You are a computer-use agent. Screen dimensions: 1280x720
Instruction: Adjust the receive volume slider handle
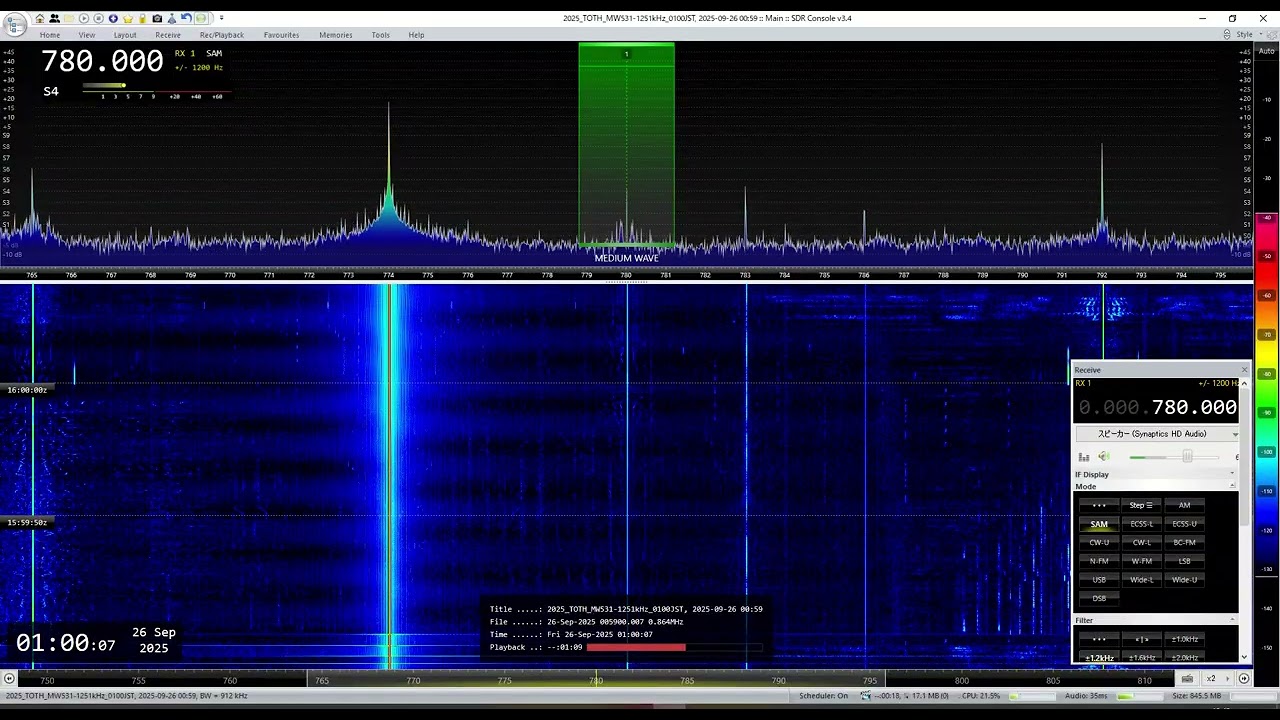(x=1187, y=457)
